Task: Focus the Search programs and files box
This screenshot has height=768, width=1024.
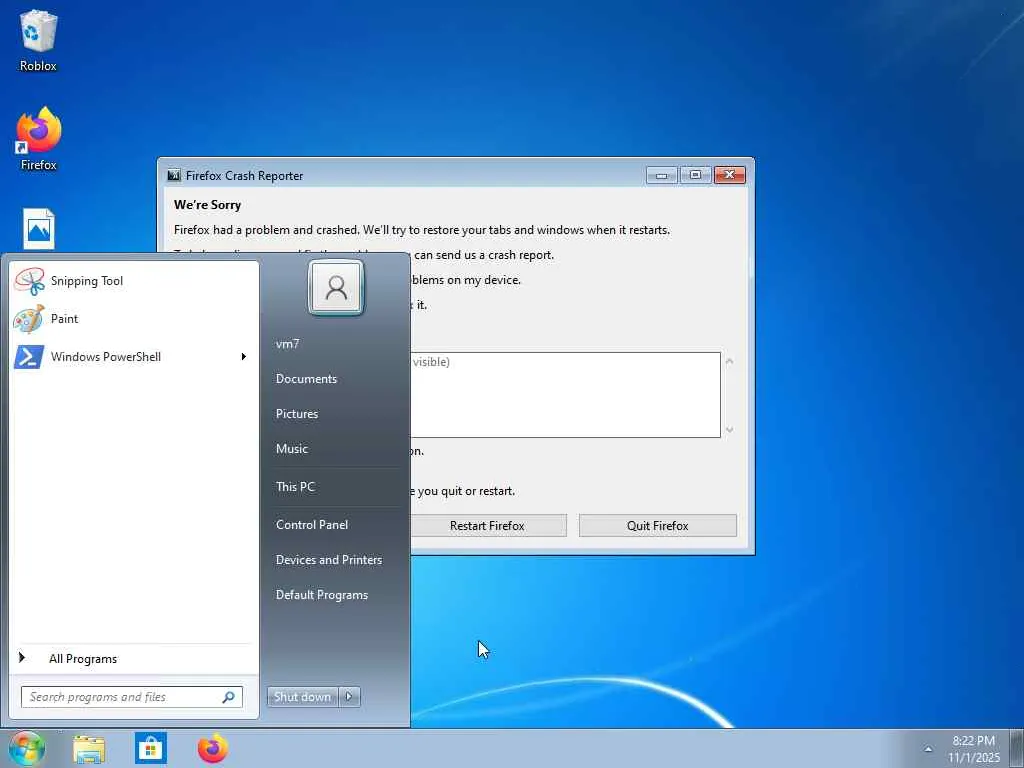Action: [x=132, y=697]
